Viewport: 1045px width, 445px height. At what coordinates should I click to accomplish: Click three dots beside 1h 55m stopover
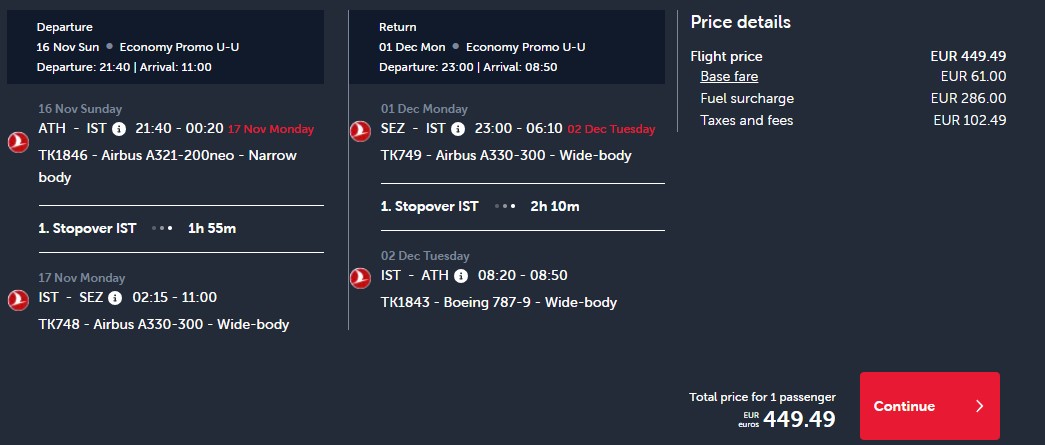163,228
